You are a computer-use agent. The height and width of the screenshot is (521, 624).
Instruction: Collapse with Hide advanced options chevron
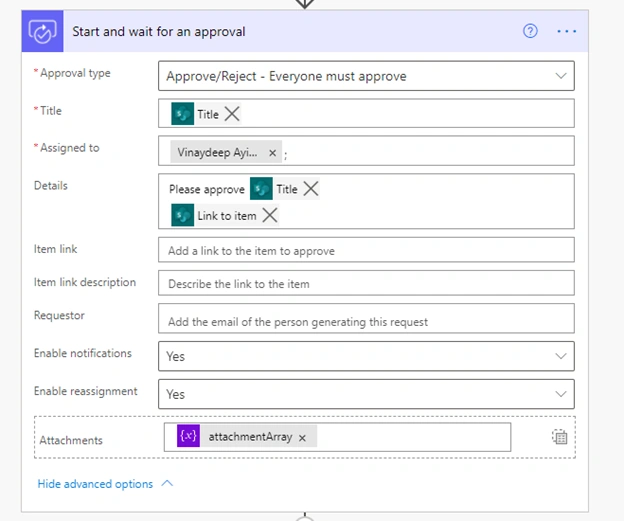point(168,483)
